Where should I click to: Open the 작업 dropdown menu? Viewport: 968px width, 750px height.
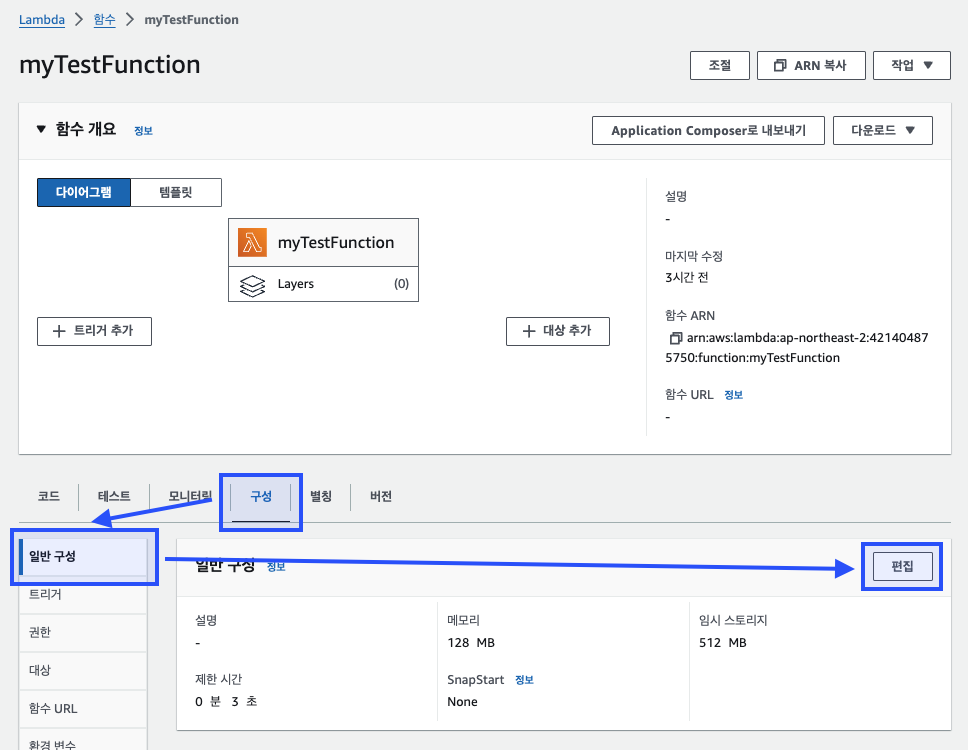(x=912, y=65)
